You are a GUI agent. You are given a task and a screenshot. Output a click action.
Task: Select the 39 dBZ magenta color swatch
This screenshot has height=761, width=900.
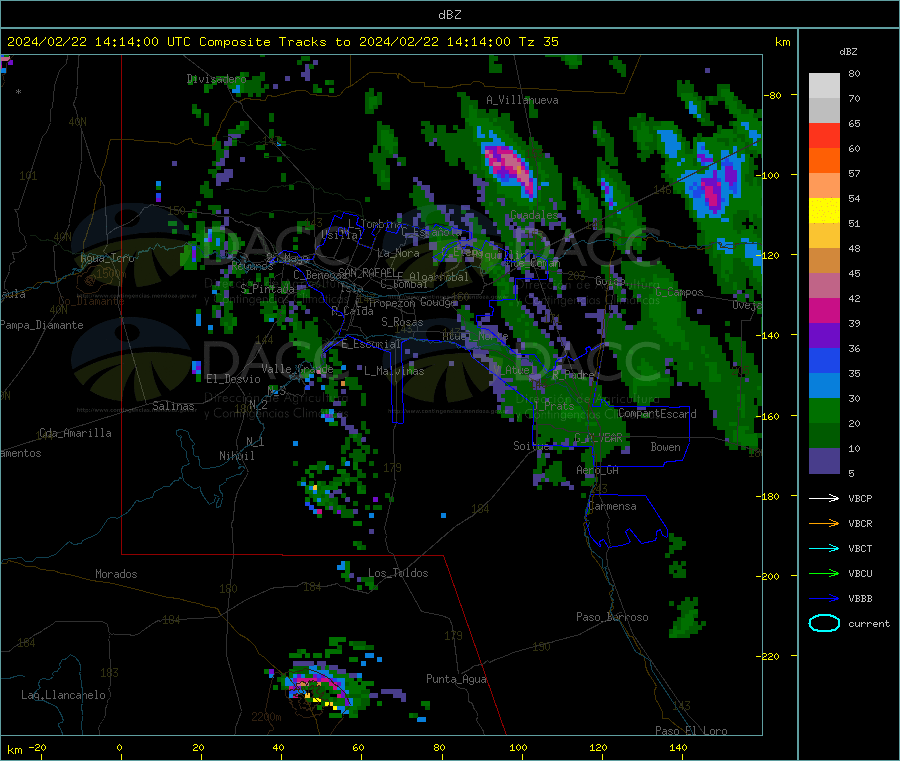click(x=824, y=310)
